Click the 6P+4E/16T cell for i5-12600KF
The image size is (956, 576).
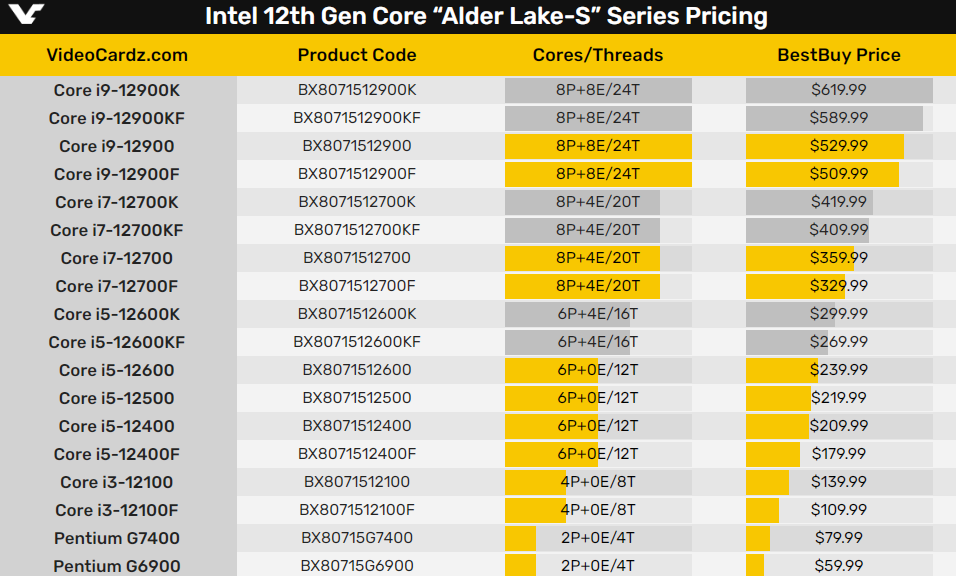598,342
